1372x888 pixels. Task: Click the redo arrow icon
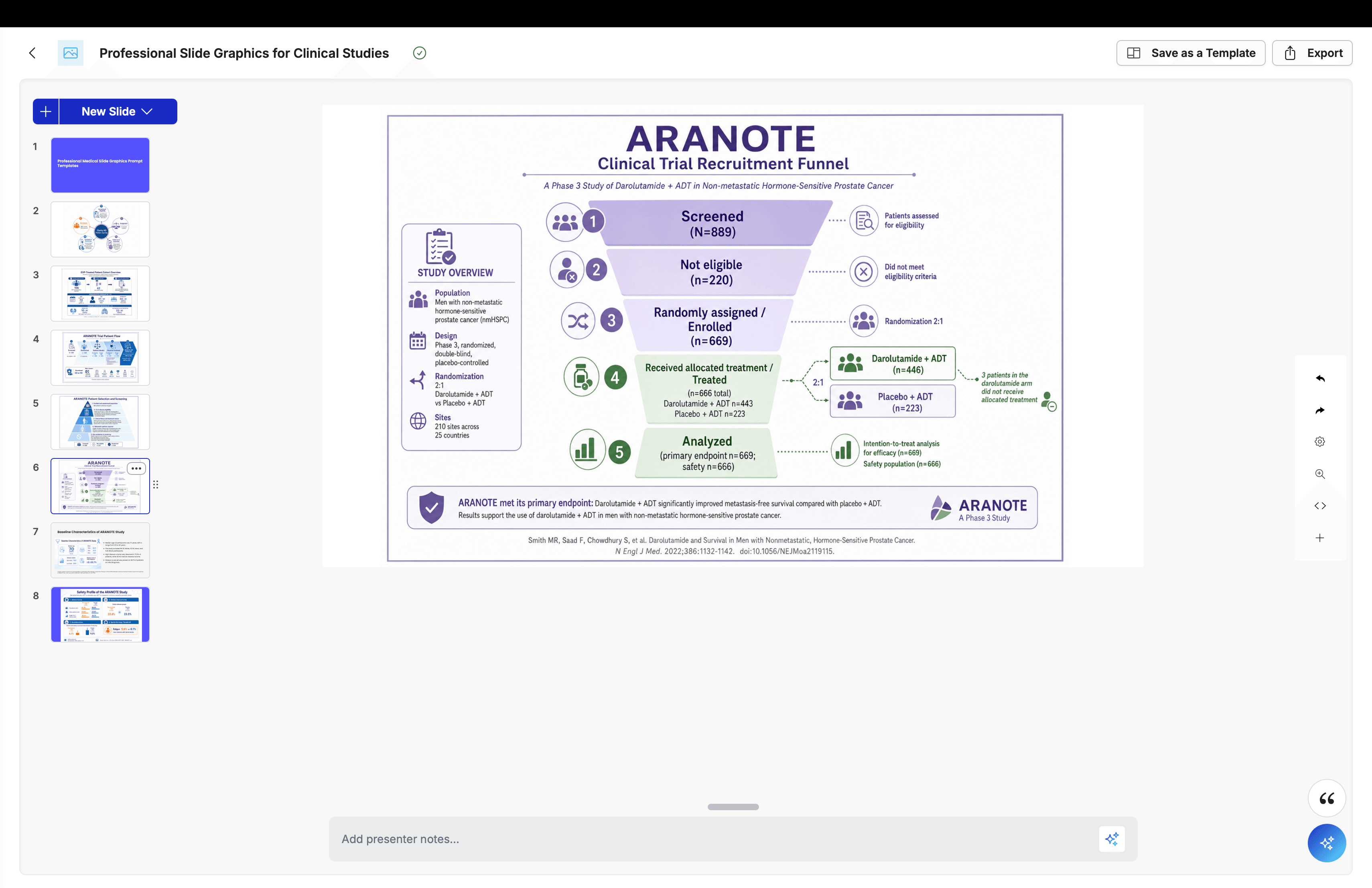click(x=1320, y=410)
